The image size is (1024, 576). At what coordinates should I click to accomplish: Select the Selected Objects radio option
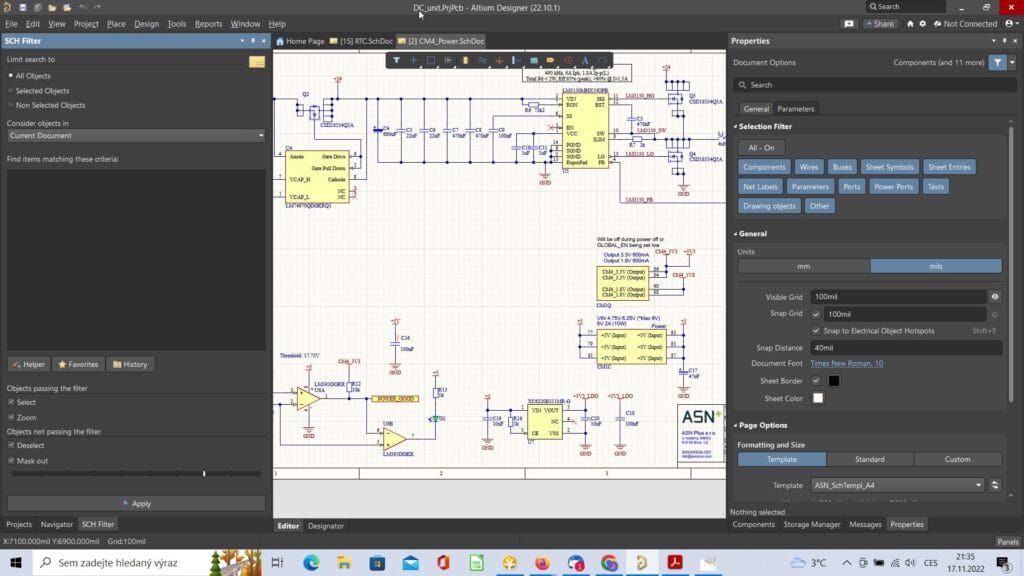pyautogui.click(x=42, y=90)
